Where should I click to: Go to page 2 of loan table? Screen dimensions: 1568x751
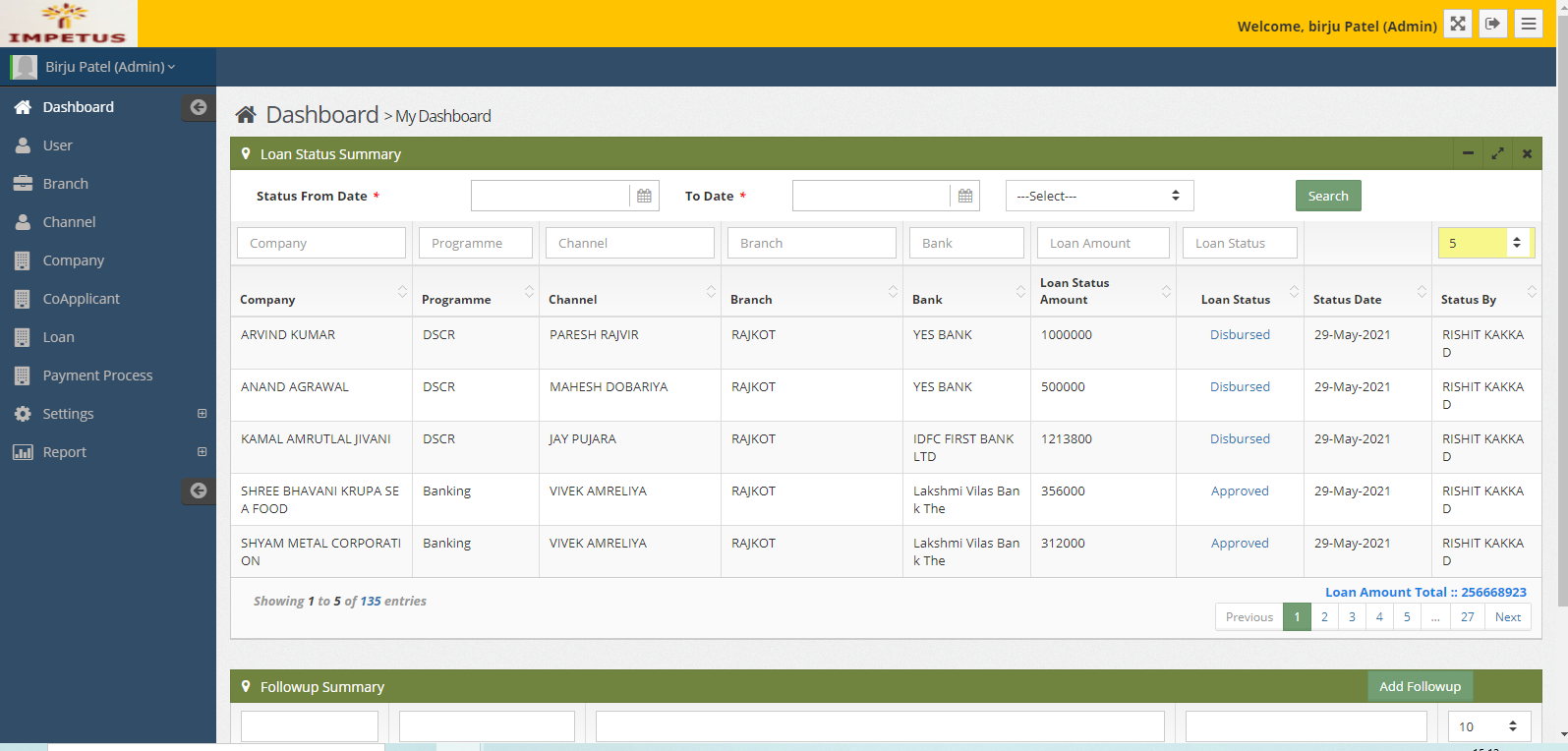click(1324, 616)
